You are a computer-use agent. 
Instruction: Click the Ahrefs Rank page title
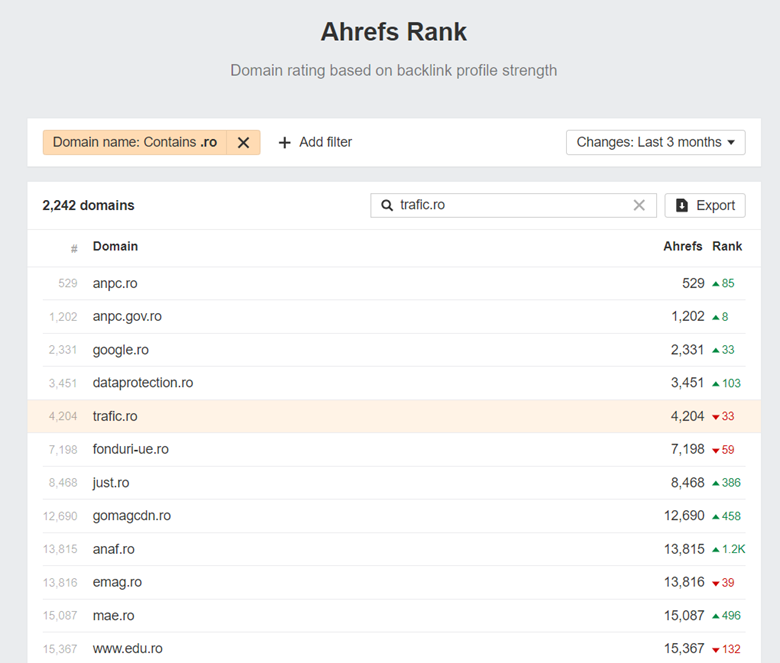click(x=393, y=32)
